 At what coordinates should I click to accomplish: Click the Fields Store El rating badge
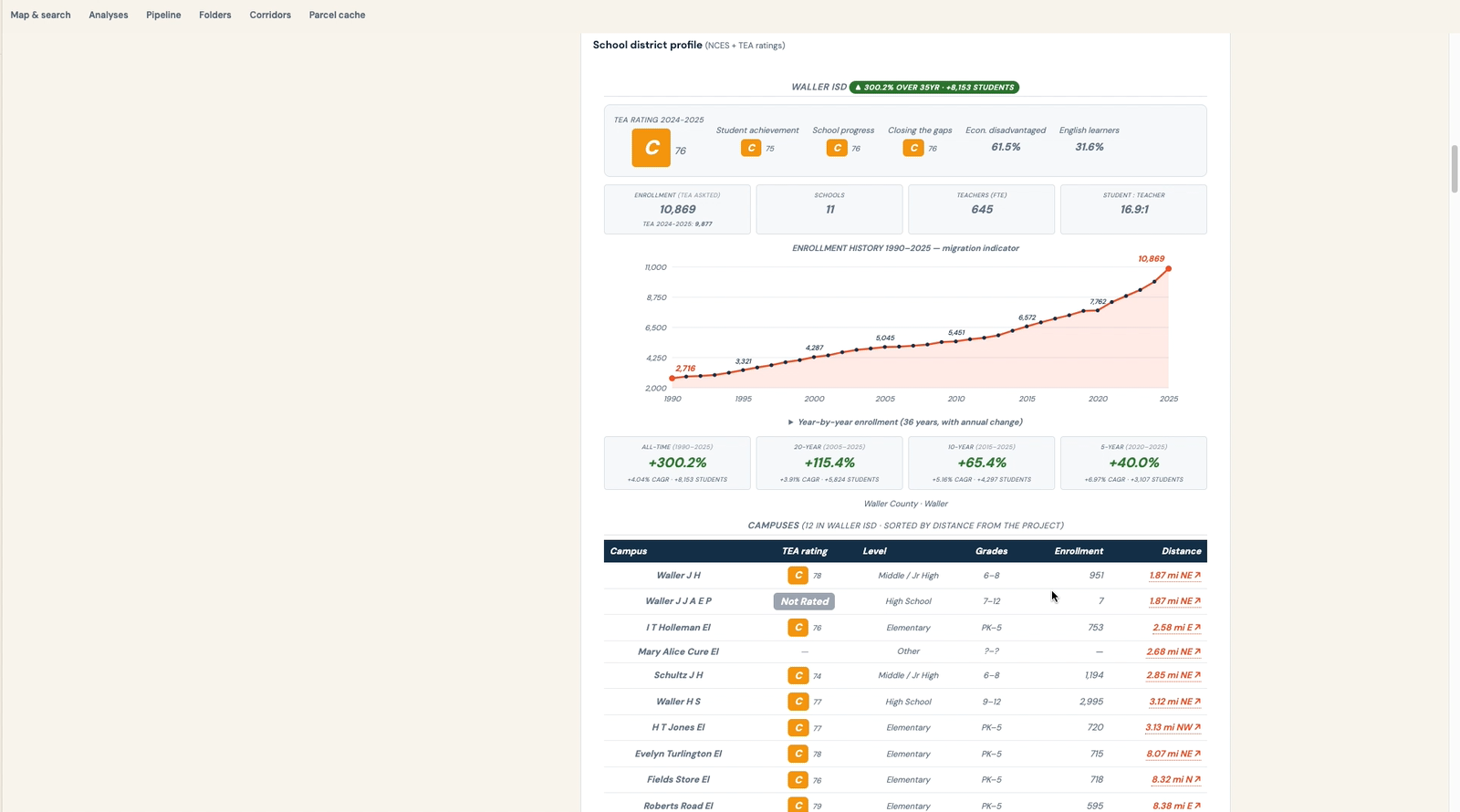pos(798,779)
